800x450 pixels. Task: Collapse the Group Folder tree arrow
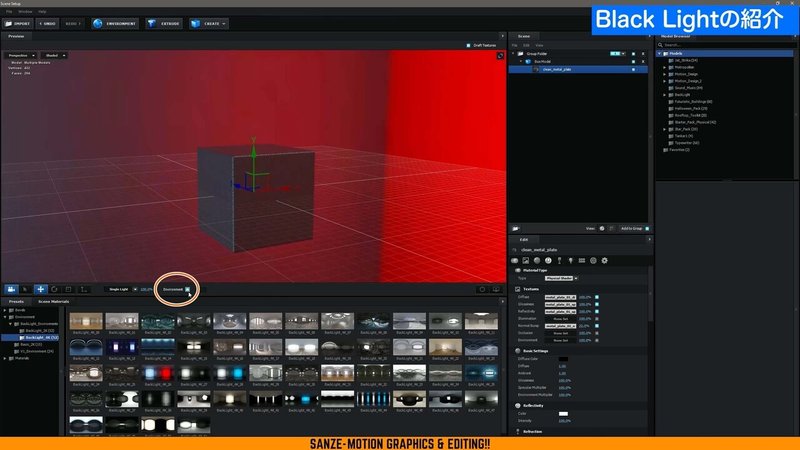(514, 54)
